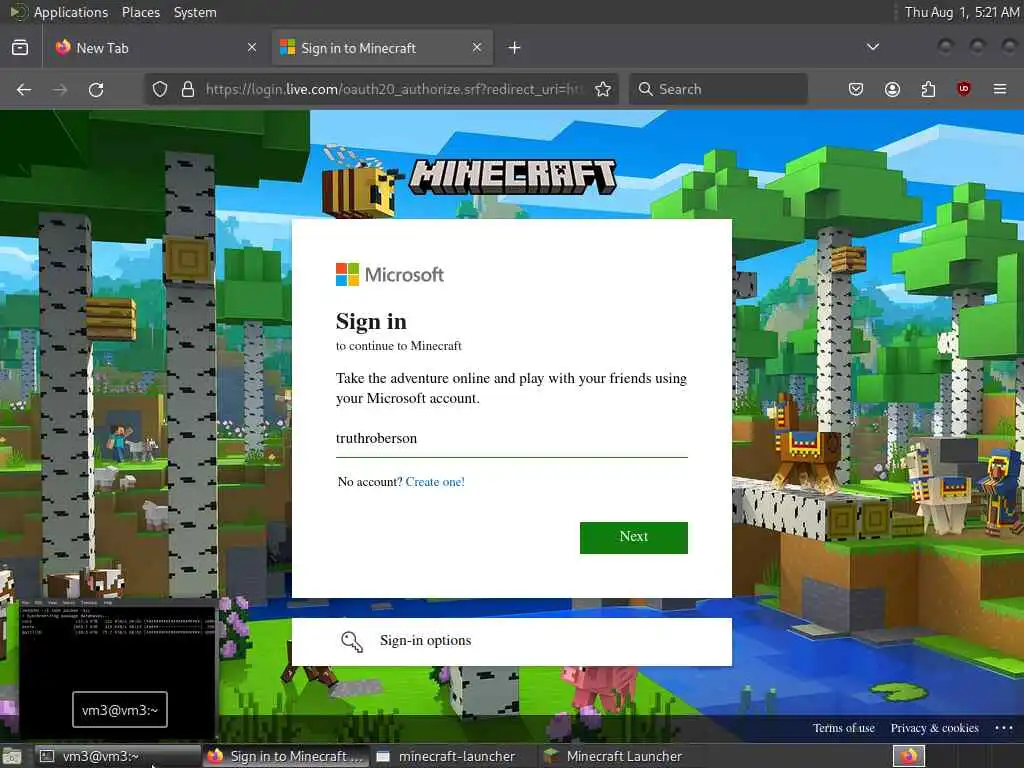Click the vm3@vm3:~ terminal window preview
The width and height of the screenshot is (1024, 768).
coord(118,669)
